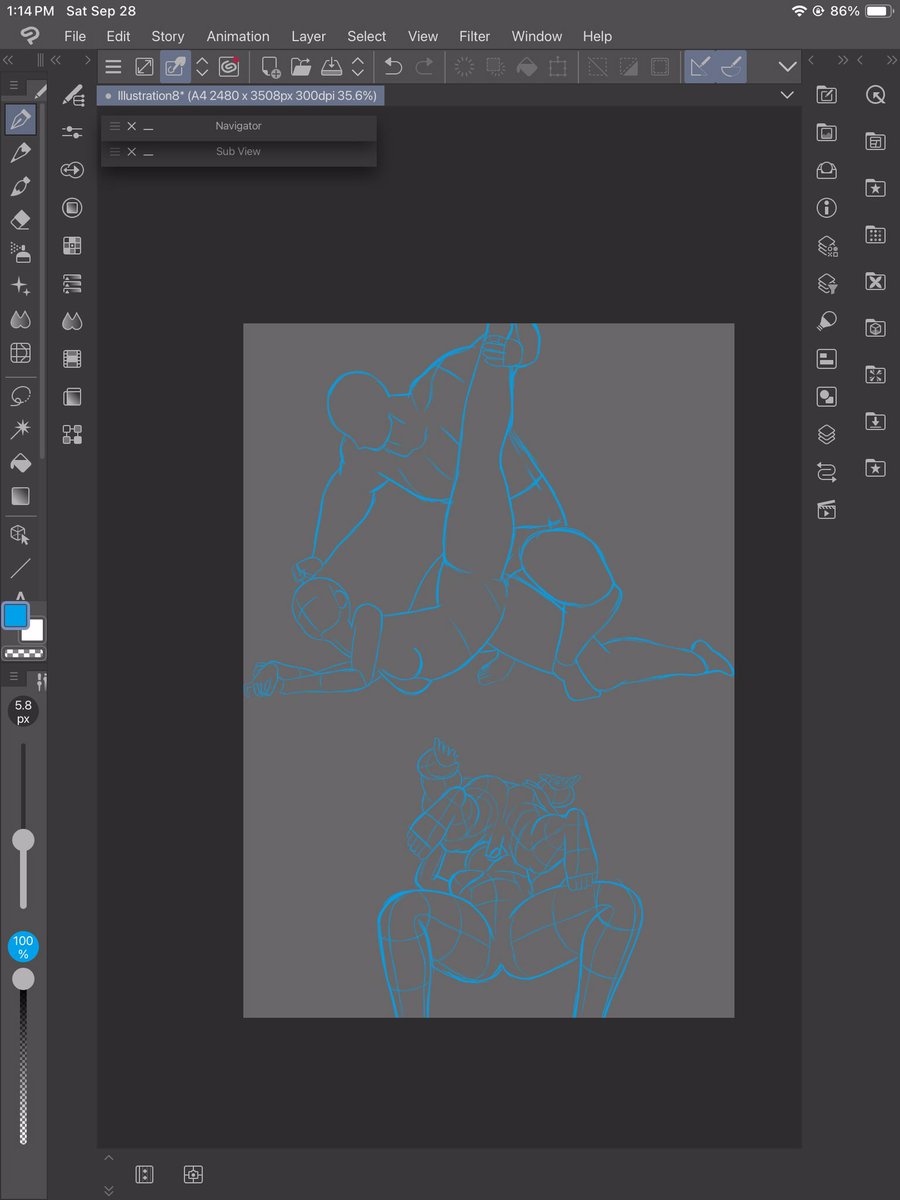Open the Color Set grid palette
Viewport: 900px width, 1200px height.
pyautogui.click(x=72, y=246)
